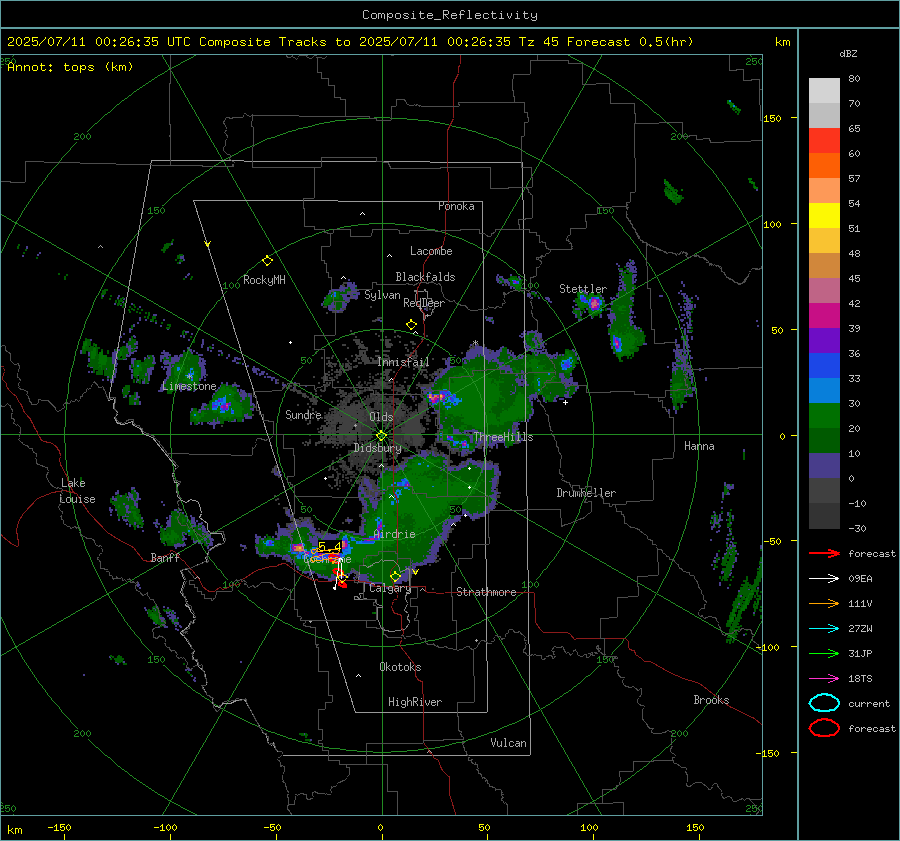Click the red forecast ellipse symbol
The width and height of the screenshot is (900, 841).
click(x=824, y=728)
